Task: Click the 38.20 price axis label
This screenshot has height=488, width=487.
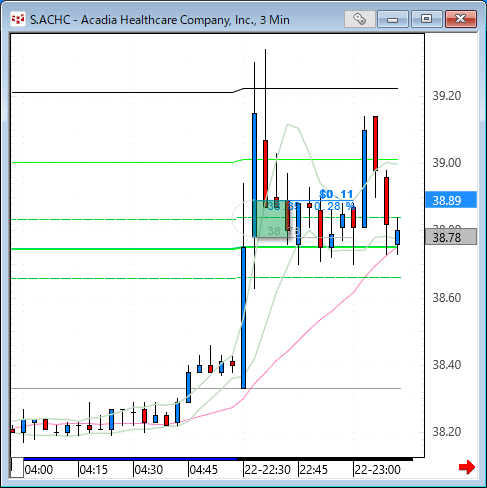Action: click(x=447, y=432)
